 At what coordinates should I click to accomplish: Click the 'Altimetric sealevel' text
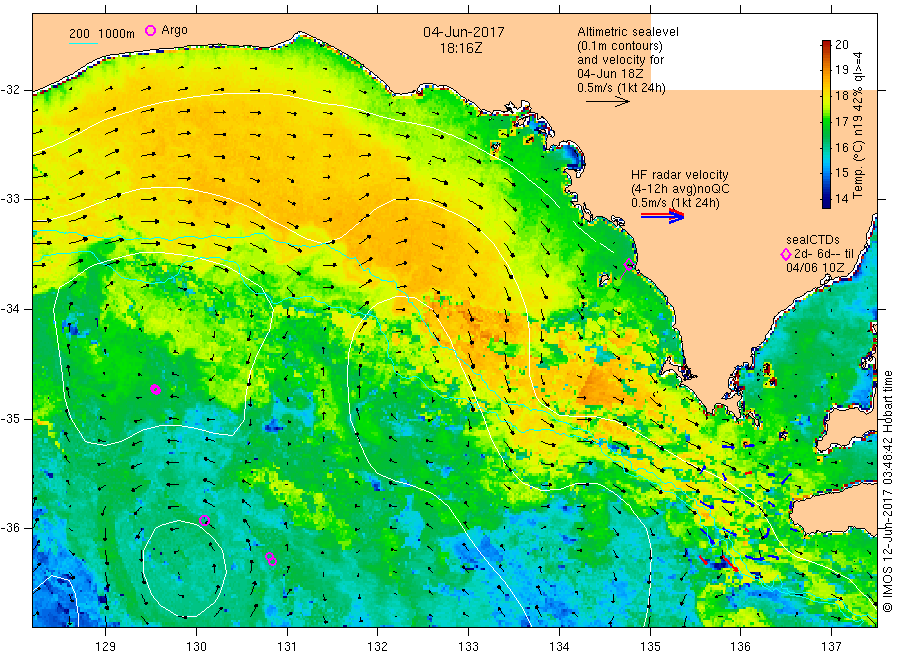click(x=628, y=32)
